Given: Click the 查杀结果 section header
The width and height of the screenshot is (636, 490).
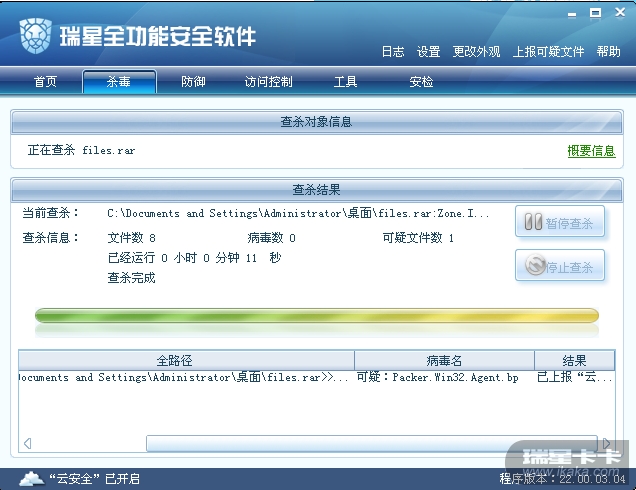Looking at the screenshot, I should 317,189.
